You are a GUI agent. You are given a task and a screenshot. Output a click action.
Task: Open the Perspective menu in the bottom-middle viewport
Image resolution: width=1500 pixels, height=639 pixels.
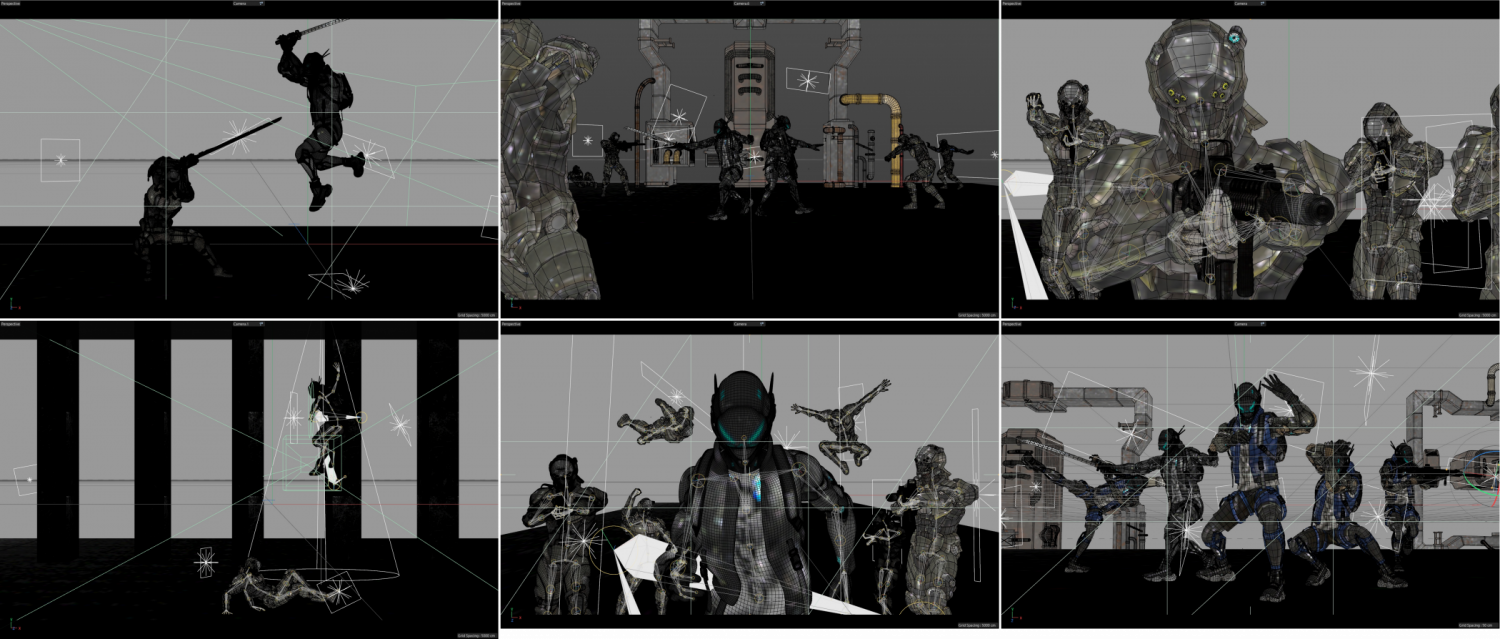click(x=510, y=324)
